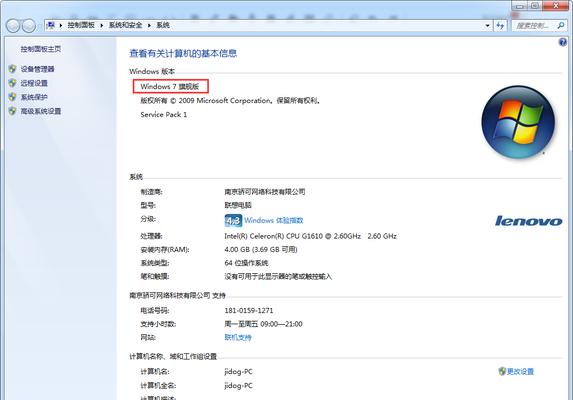The height and width of the screenshot is (400, 573).
Task: Open 控制面板主页 link in sidebar
Action: point(41,49)
